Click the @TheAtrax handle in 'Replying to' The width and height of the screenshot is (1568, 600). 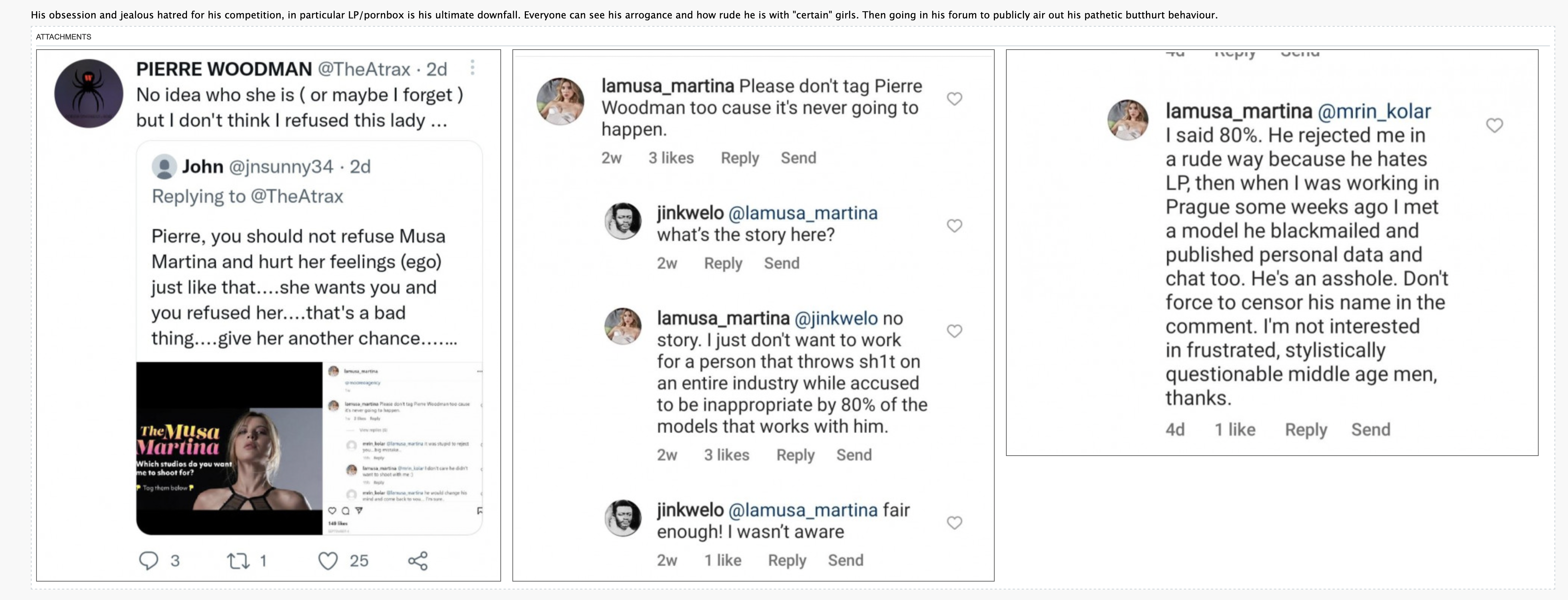pos(296,197)
